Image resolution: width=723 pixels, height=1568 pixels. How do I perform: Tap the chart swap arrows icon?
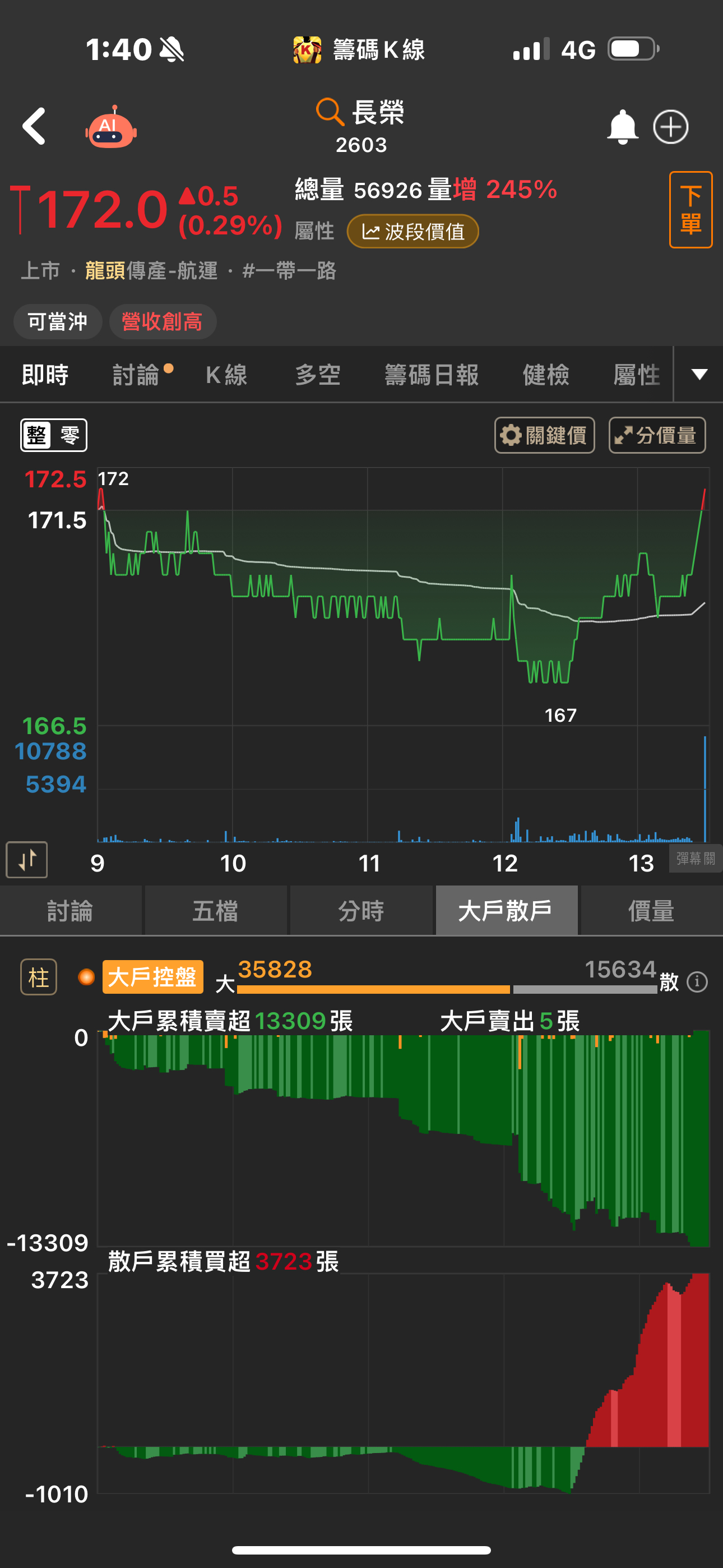tap(27, 860)
